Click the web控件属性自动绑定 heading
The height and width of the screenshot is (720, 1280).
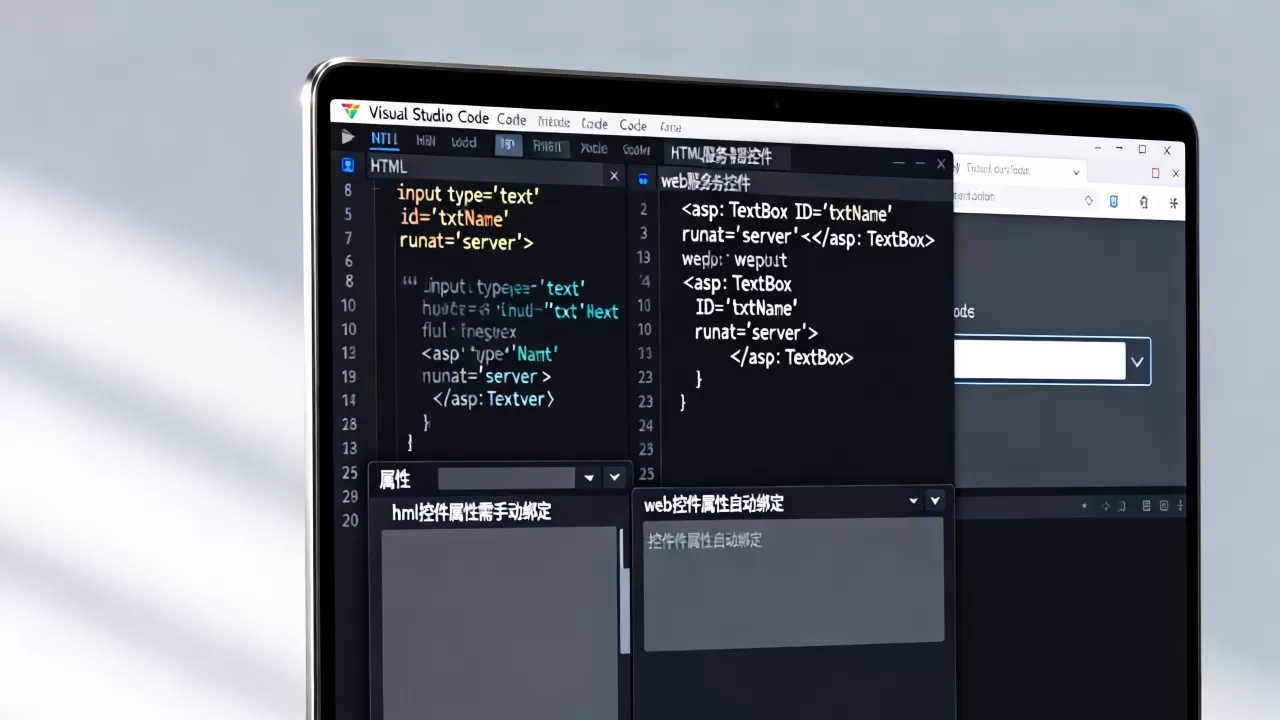tap(713, 504)
